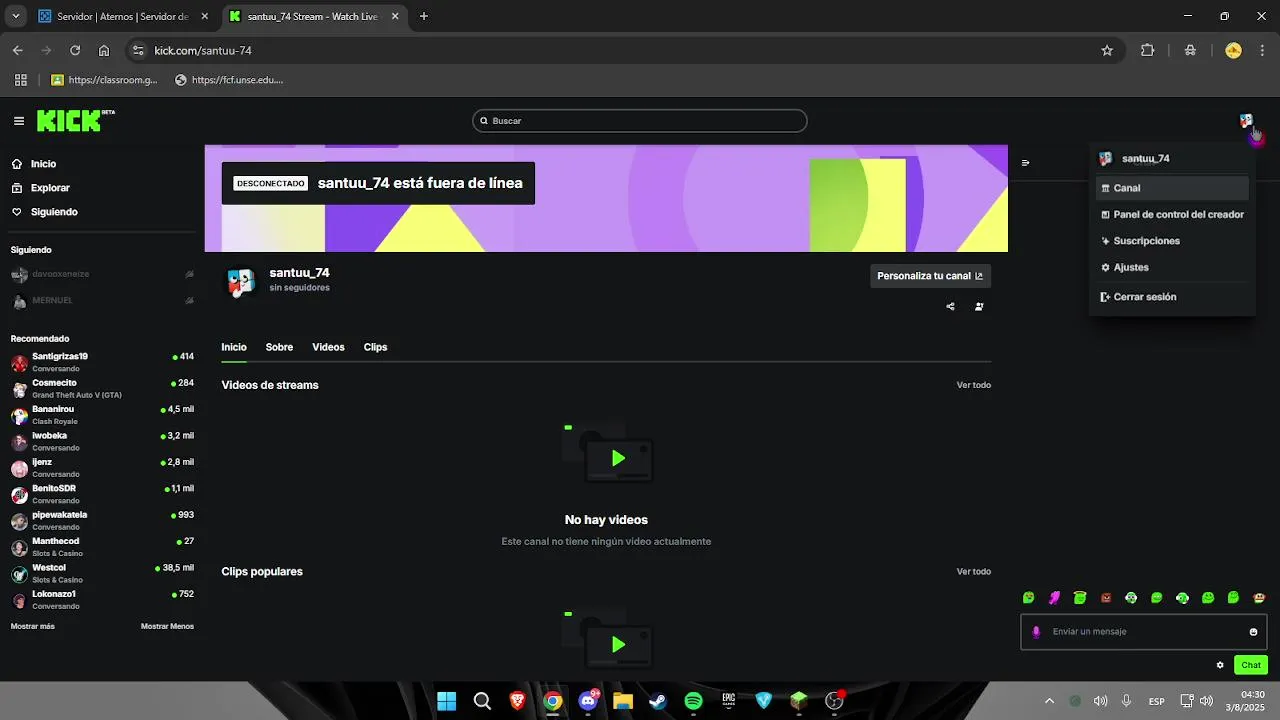The width and height of the screenshot is (1280, 720).
Task: Switch to the Clips tab
Action: 375,347
